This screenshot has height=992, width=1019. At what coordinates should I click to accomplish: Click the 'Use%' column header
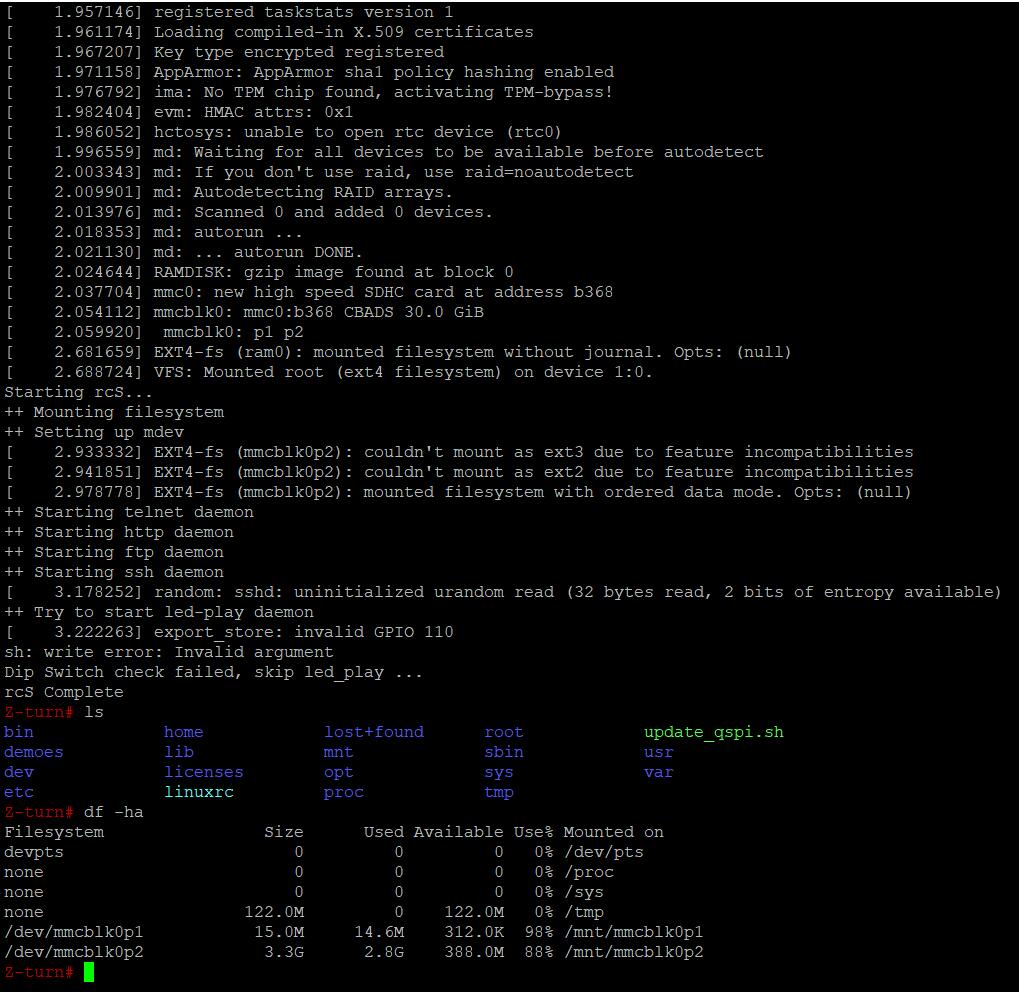click(533, 832)
